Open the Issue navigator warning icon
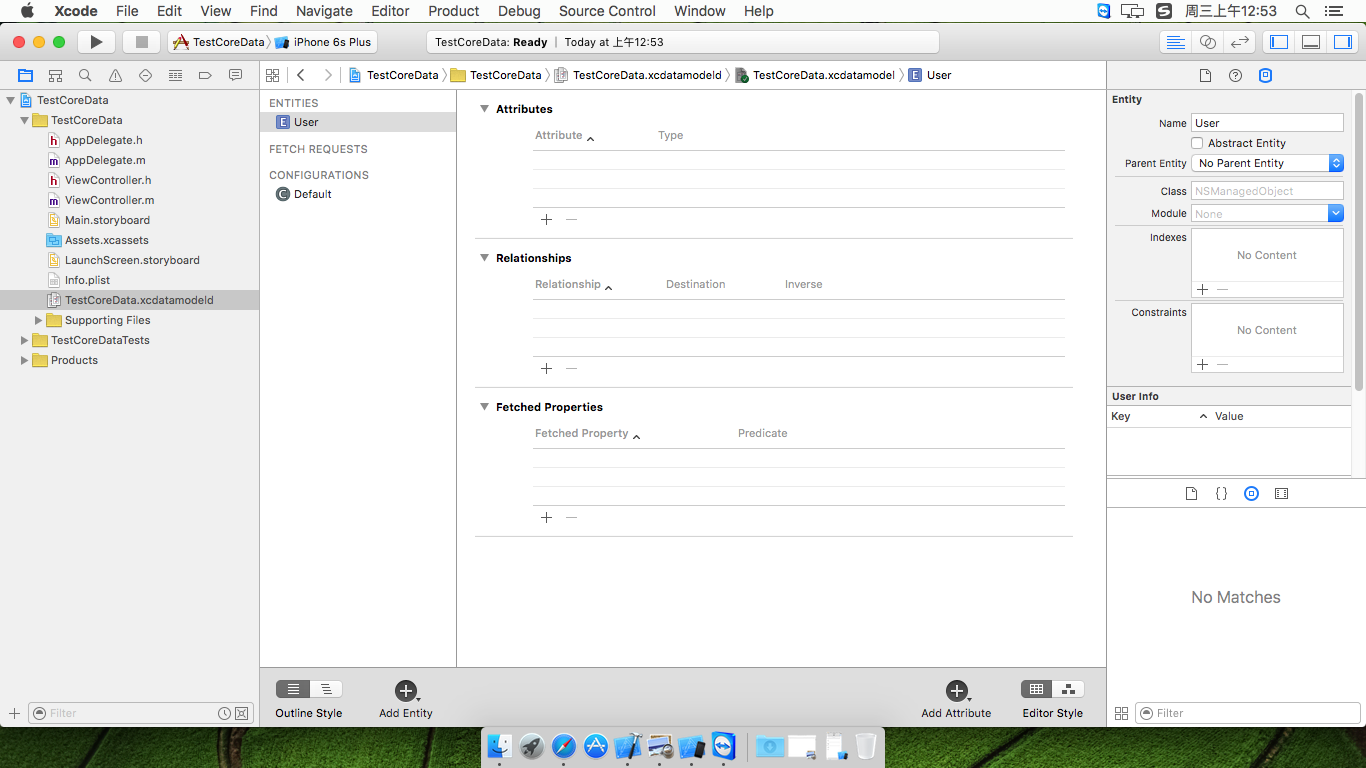Image resolution: width=1366 pixels, height=768 pixels. pyautogui.click(x=115, y=75)
